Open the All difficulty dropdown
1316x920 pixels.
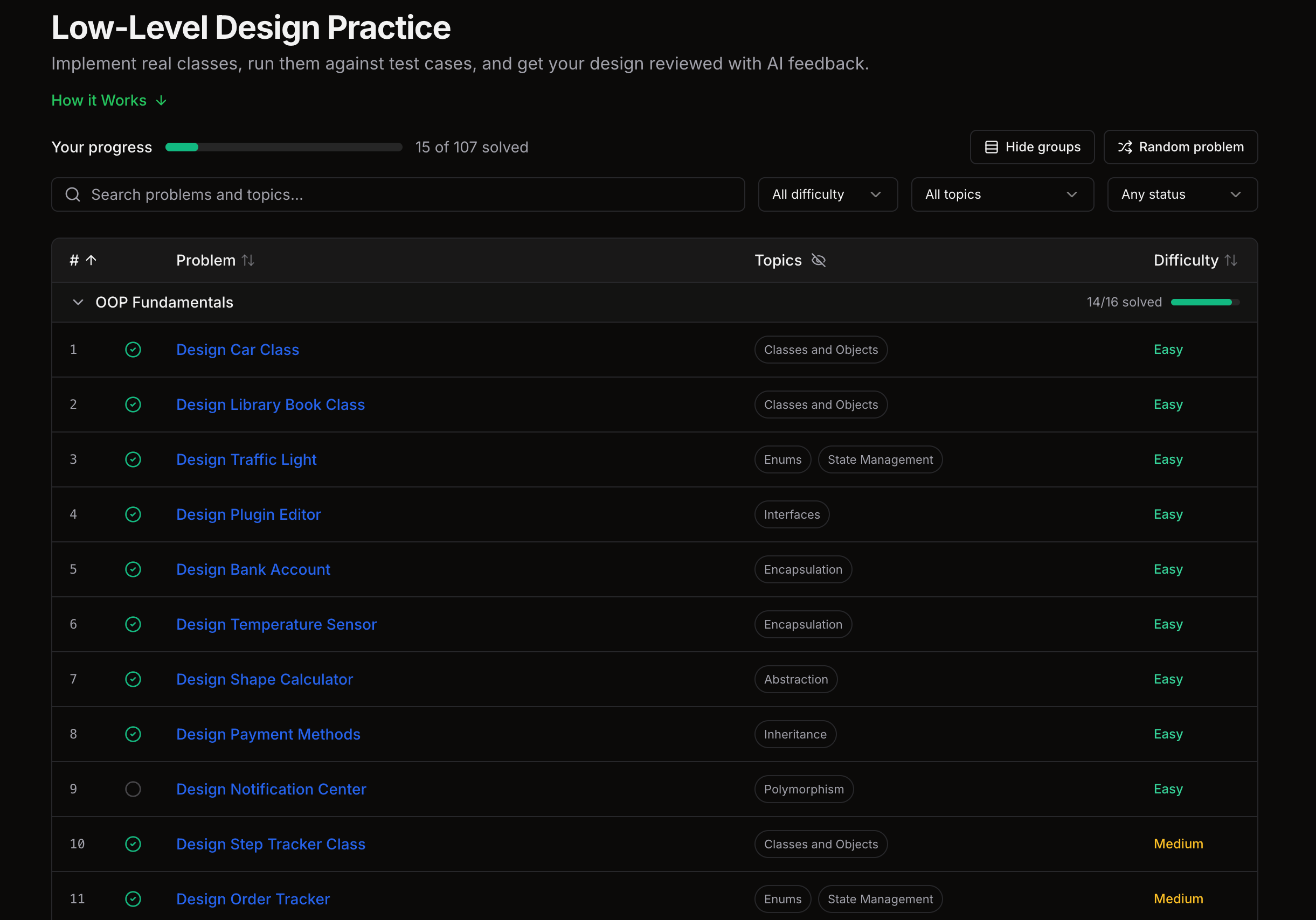[828, 195]
